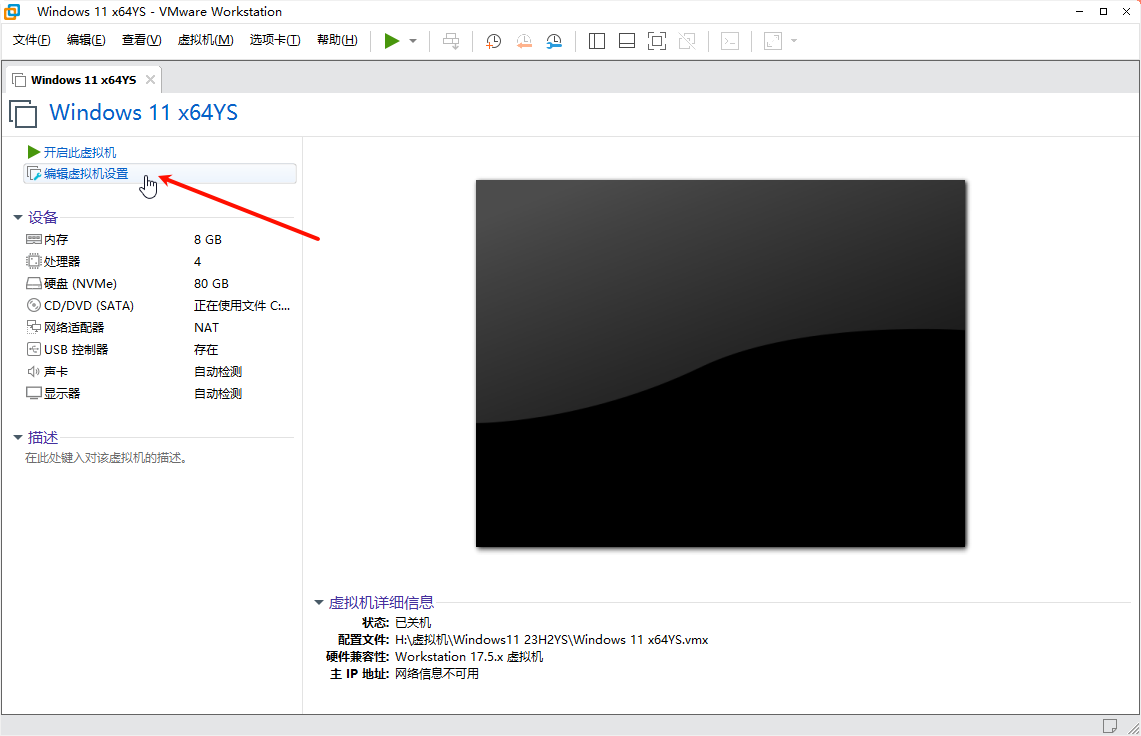Click the 显示器 display device icon
Image resolution: width=1141 pixels, height=736 pixels.
[x=33, y=393]
